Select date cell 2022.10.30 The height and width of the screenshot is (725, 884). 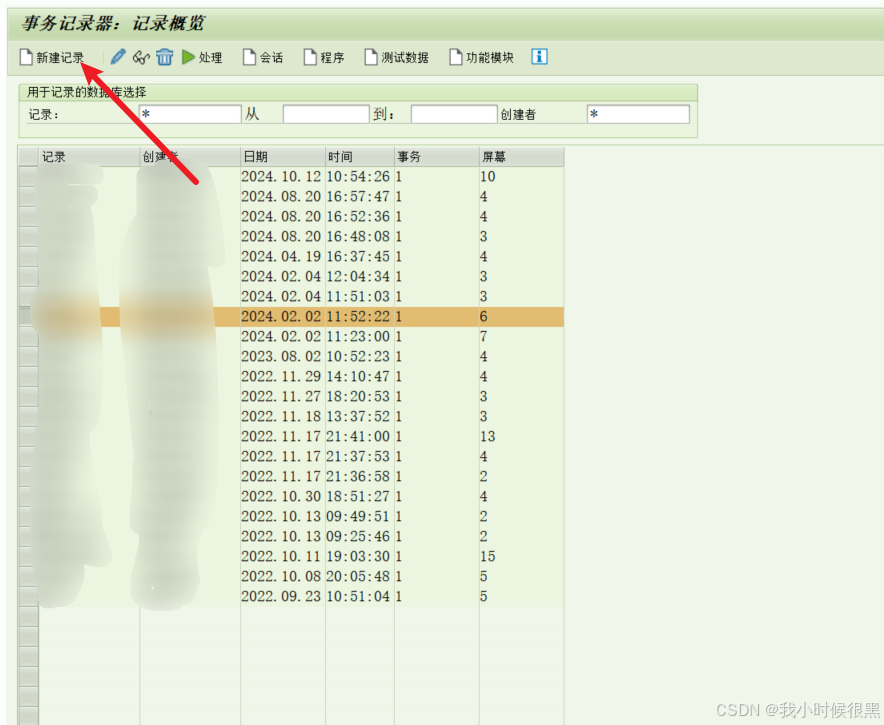point(281,496)
